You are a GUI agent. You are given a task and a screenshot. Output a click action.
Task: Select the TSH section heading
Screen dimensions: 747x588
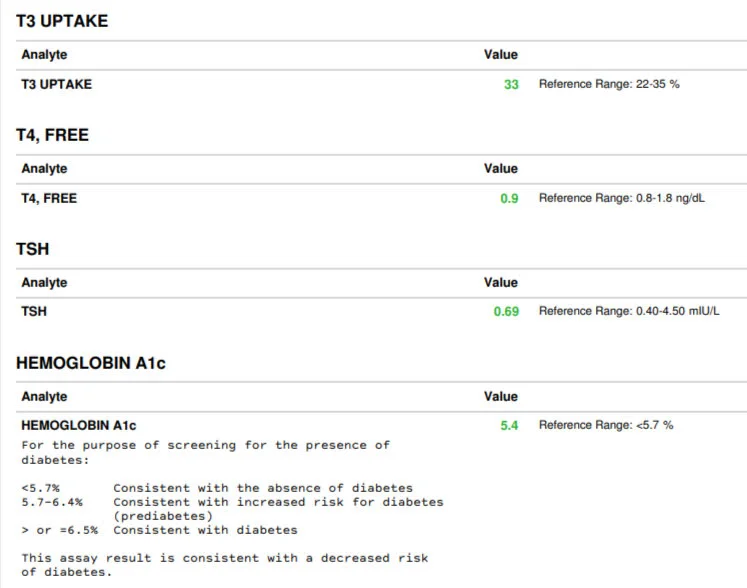(x=33, y=248)
